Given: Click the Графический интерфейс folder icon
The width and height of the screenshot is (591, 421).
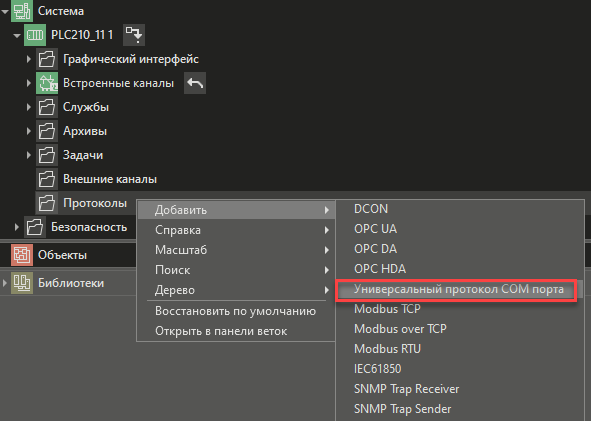Looking at the screenshot, I should (x=47, y=59).
